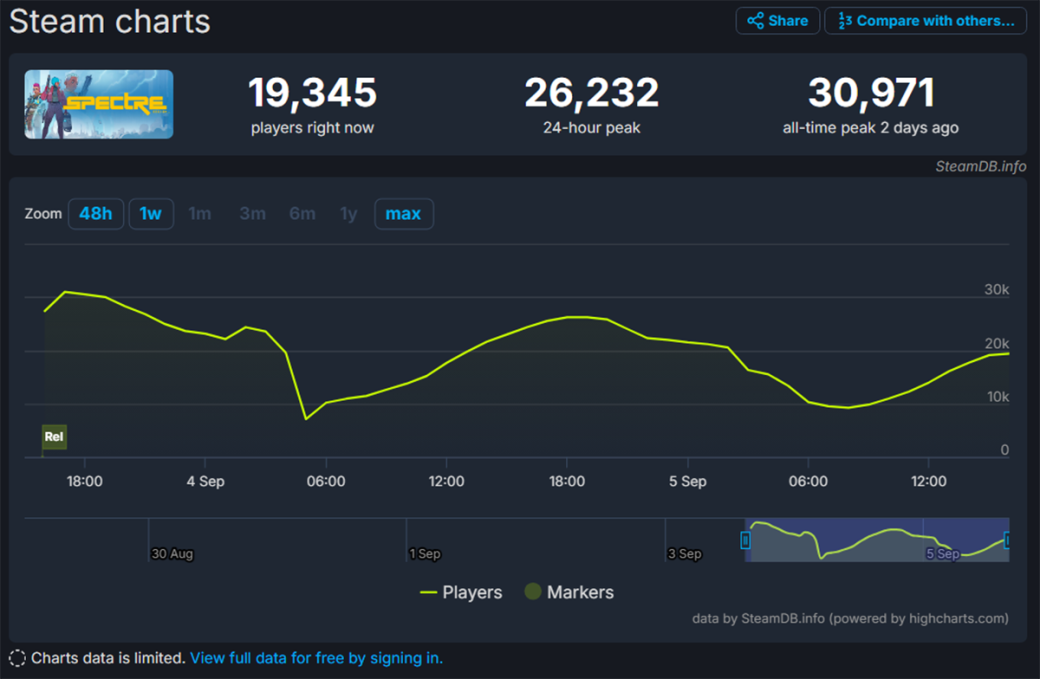
Task: Select the 6m zoom option
Action: pyautogui.click(x=302, y=214)
